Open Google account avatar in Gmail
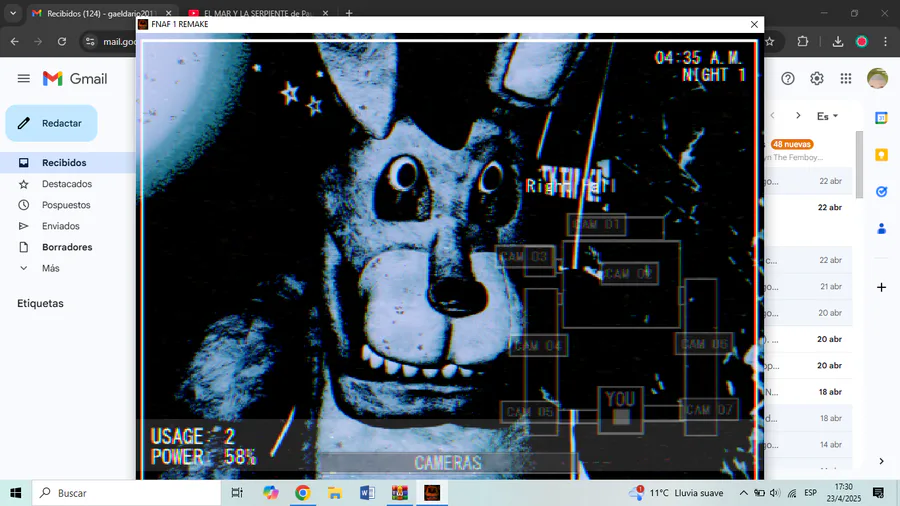The image size is (900, 506). (878, 79)
